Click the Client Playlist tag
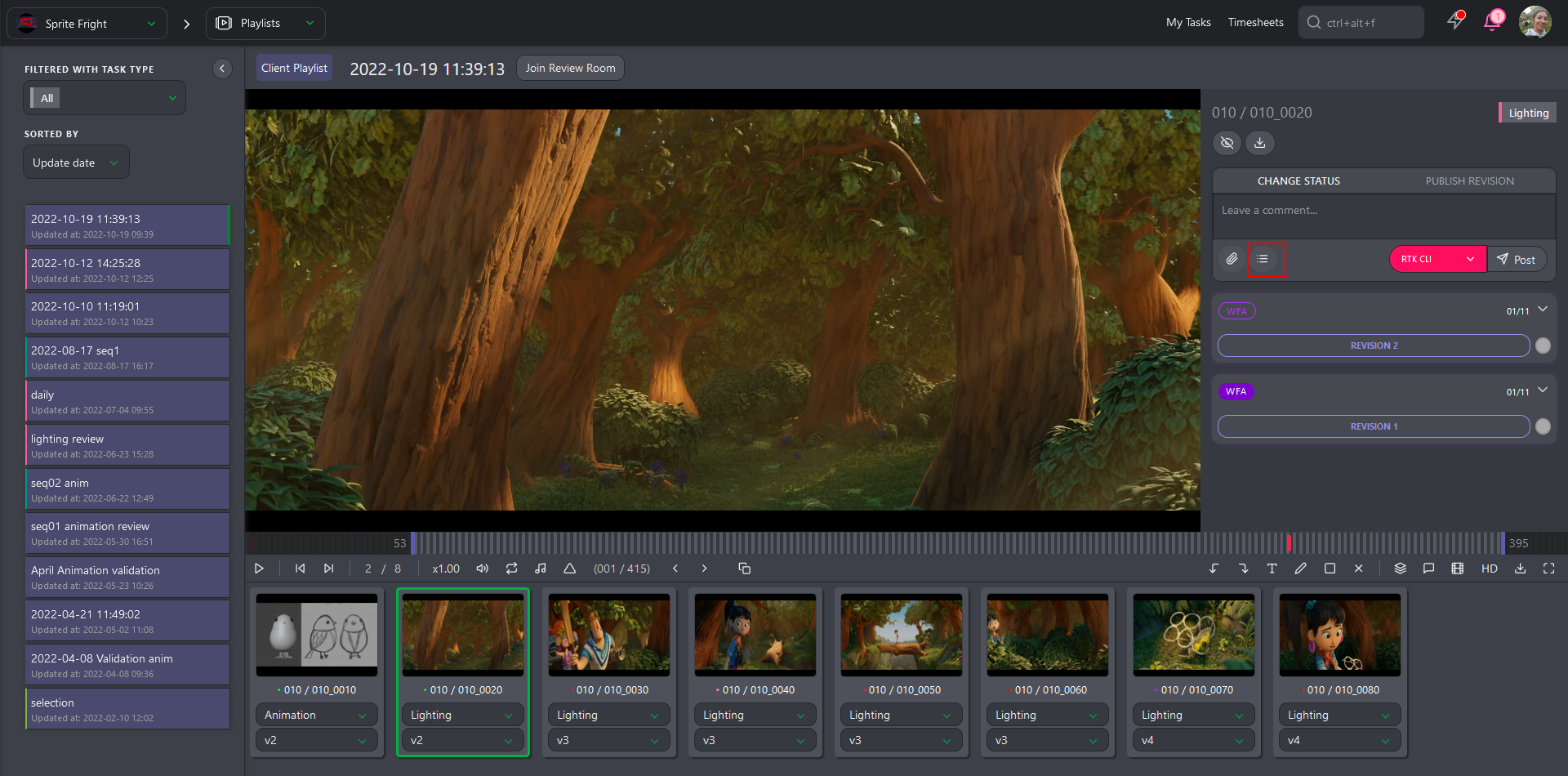Screen dimensions: 1568x776 tap(294, 68)
